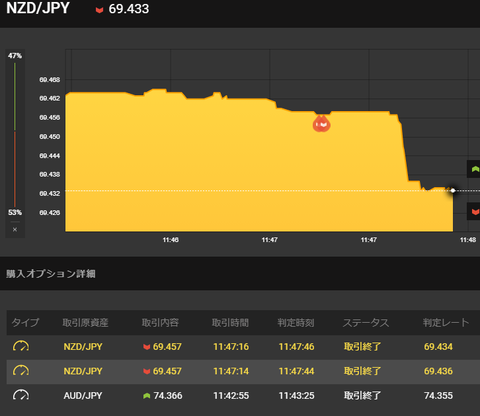This screenshot has width=480, height=416.
Task: Click the タイプ column header
Action: point(25,322)
